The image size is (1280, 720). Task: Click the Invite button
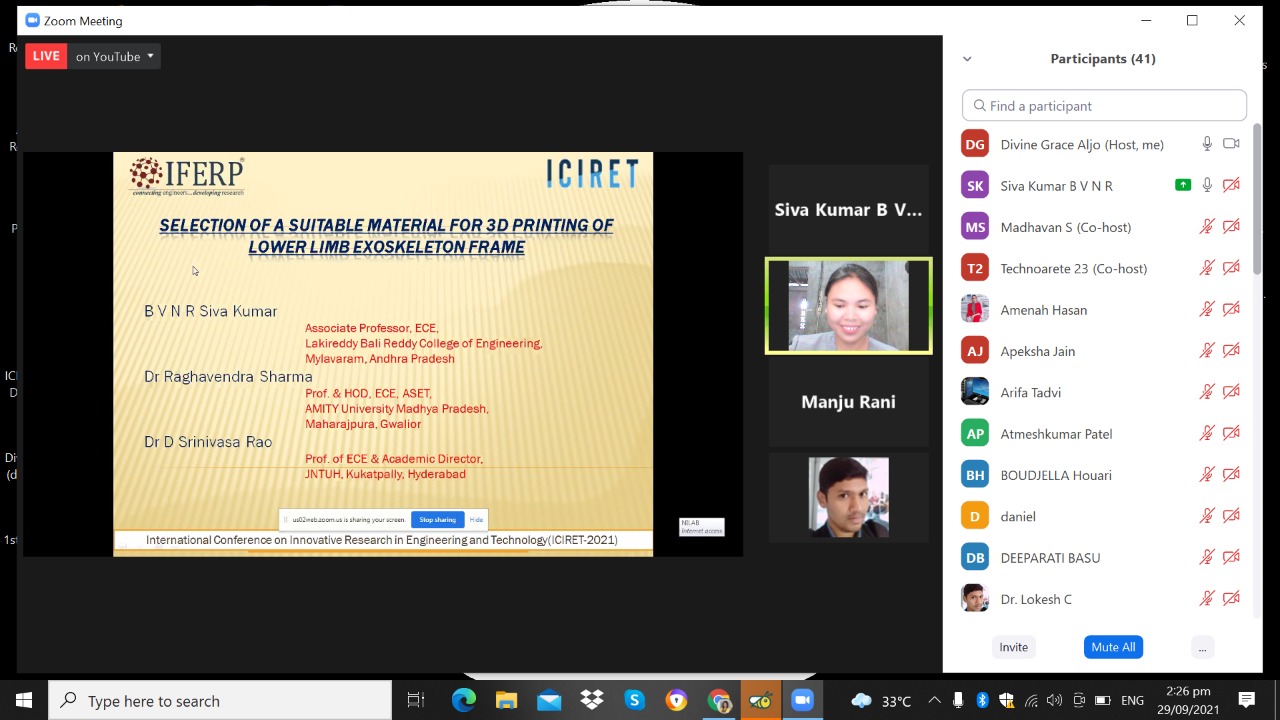tap(1013, 647)
